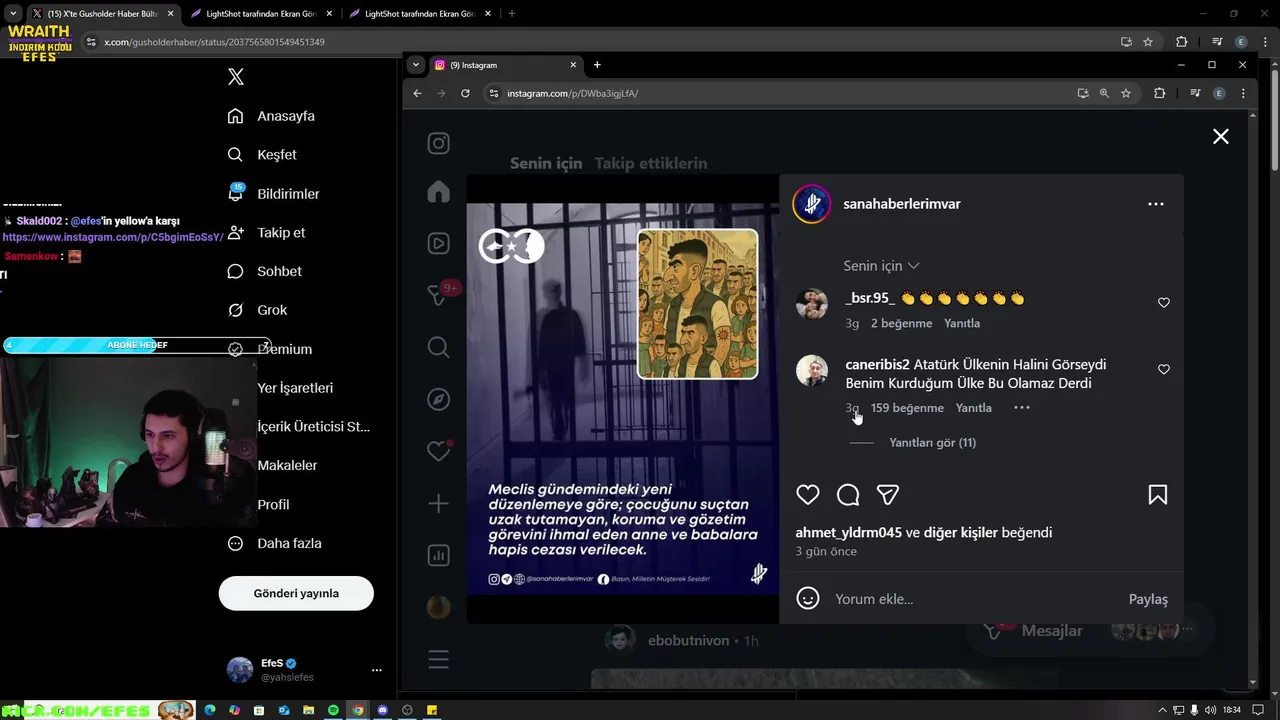Screen dimensions: 1280x720
Task: Open Discord from the taskbar
Action: (x=382, y=710)
